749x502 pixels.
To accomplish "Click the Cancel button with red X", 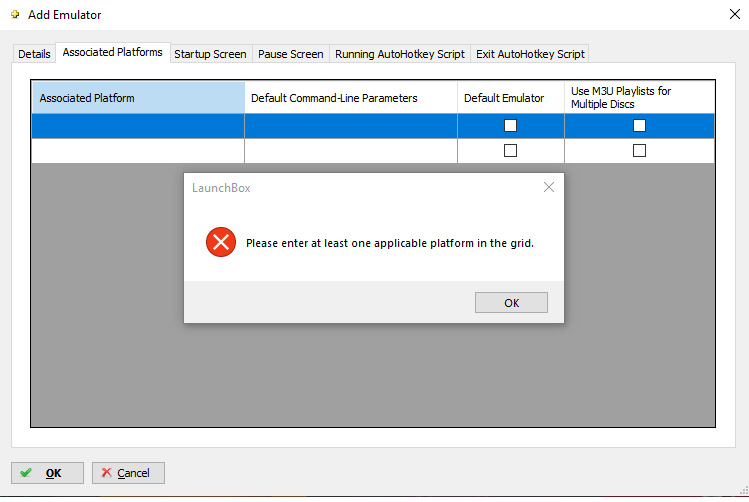I will [x=128, y=473].
